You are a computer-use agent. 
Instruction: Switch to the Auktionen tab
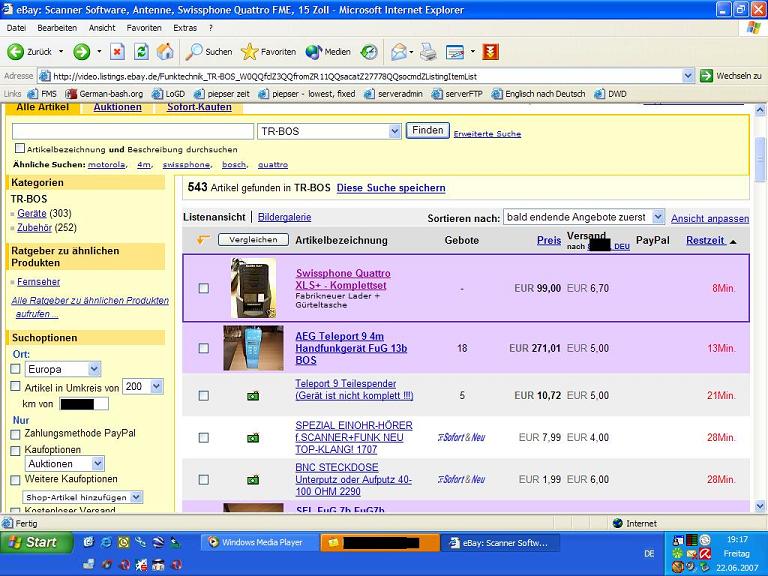(x=117, y=107)
